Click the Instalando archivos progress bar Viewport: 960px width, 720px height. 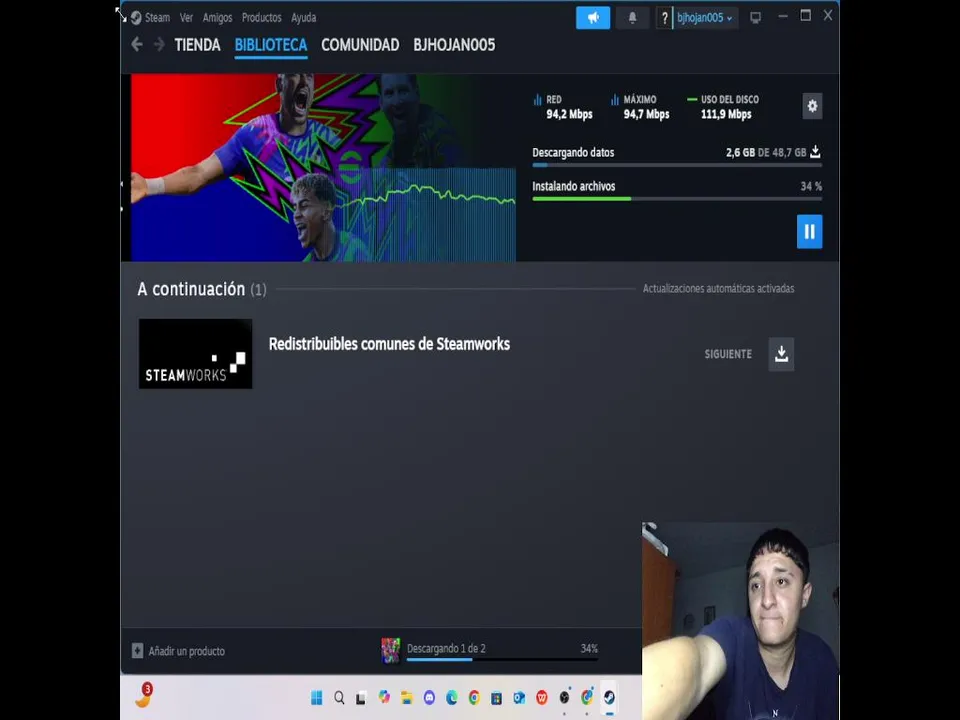[x=677, y=198]
